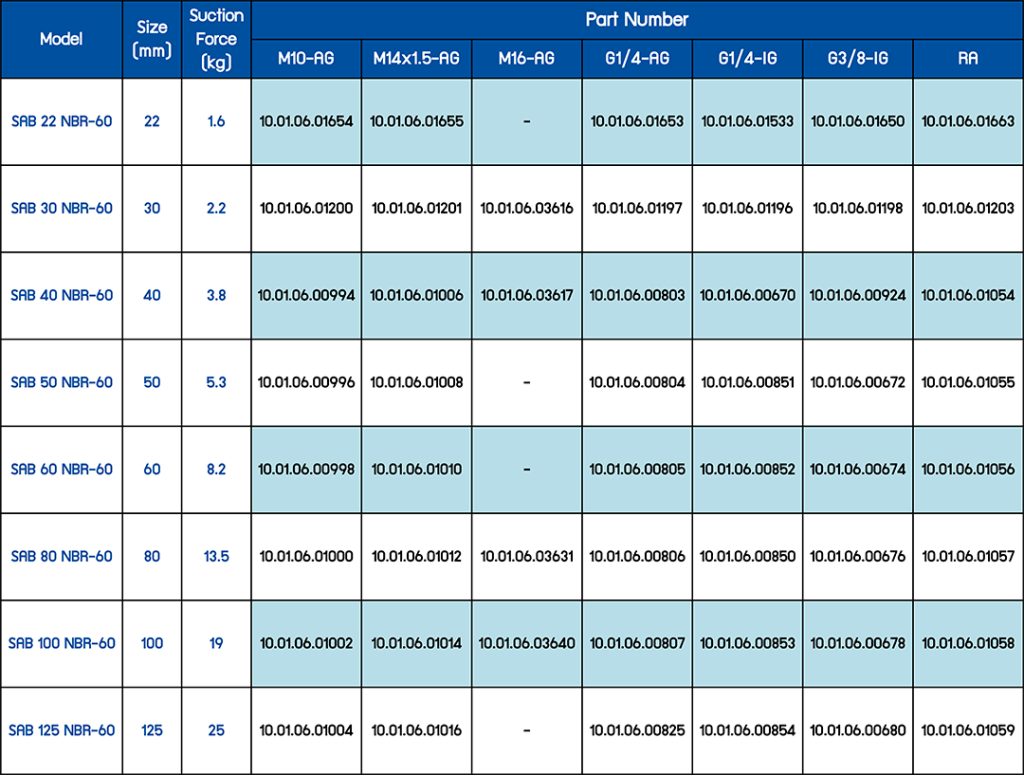Select part number 10.01.06.01004
The height and width of the screenshot is (775, 1024).
[x=306, y=730]
